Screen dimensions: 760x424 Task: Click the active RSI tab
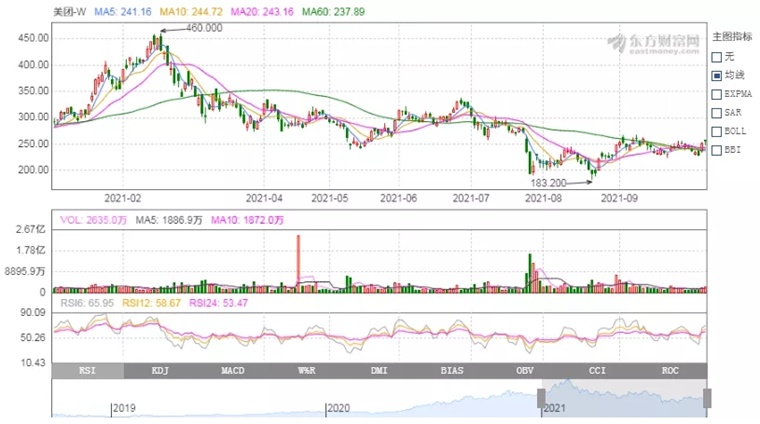[x=87, y=371]
